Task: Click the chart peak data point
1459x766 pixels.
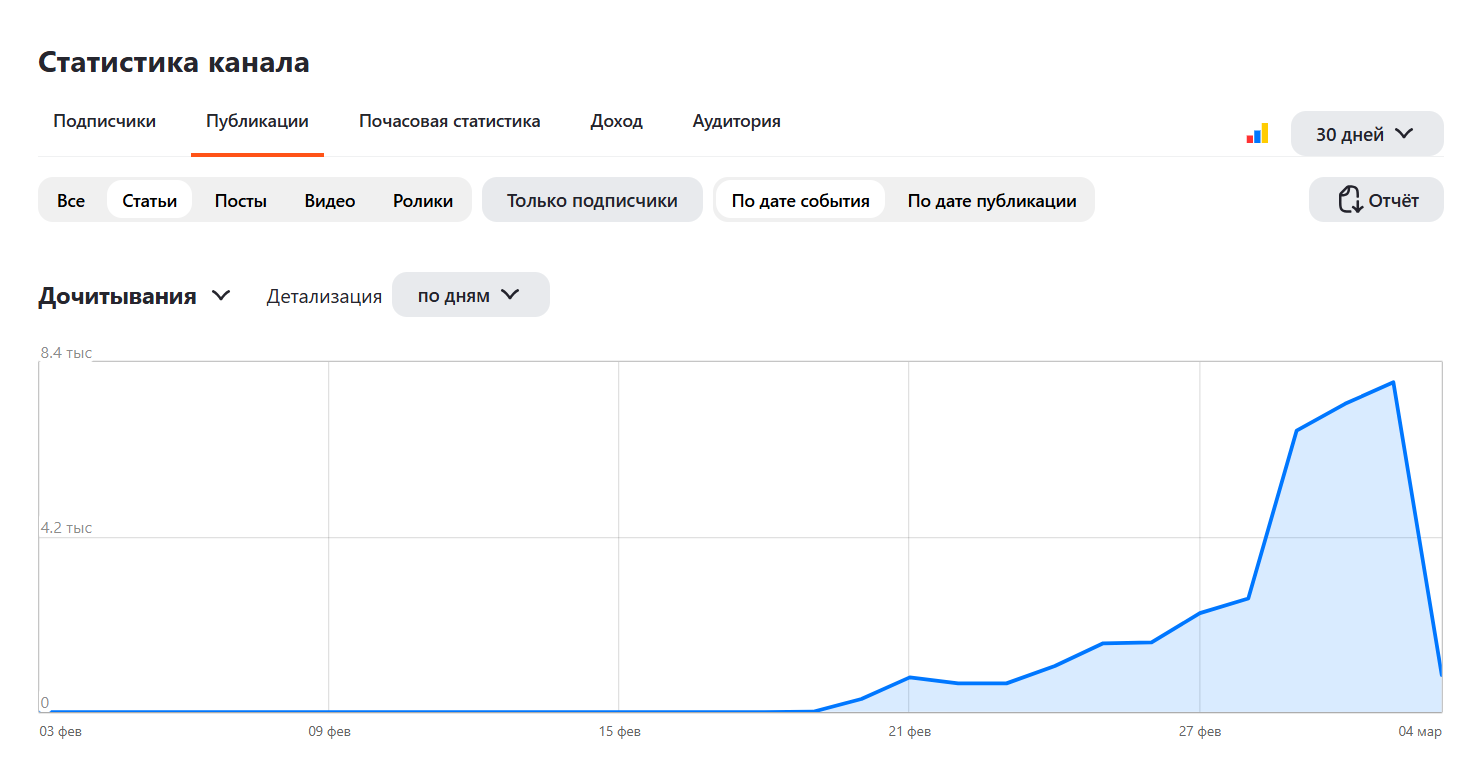Action: [1393, 382]
